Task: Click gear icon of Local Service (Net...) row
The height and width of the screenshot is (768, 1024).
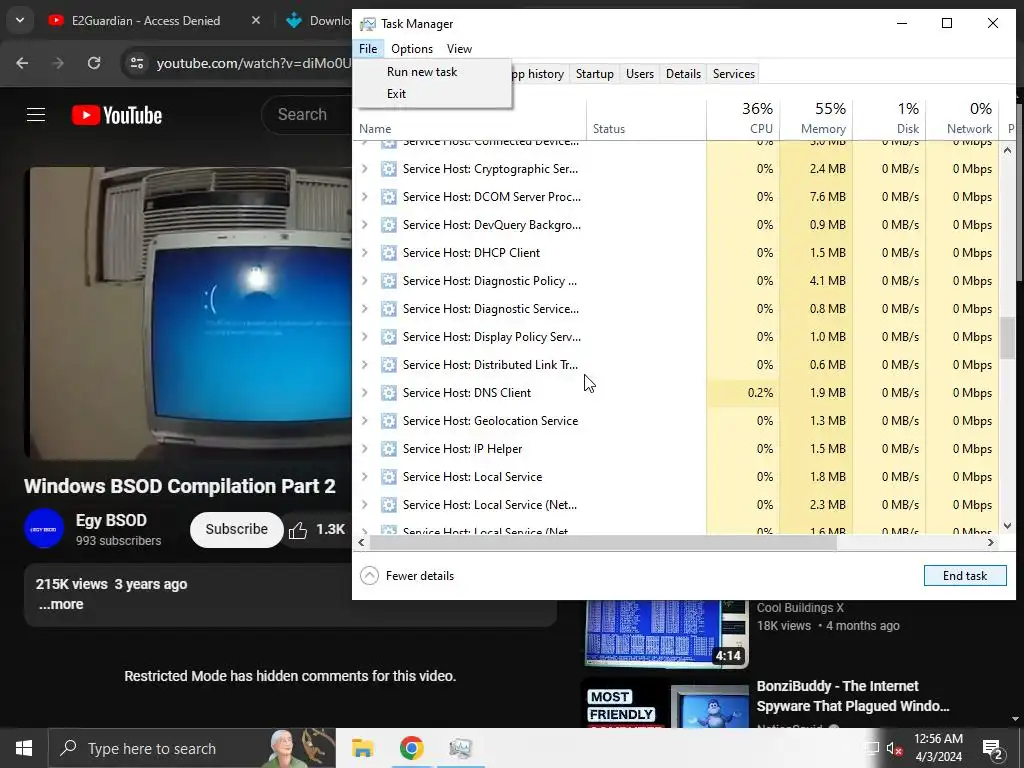Action: (x=389, y=505)
